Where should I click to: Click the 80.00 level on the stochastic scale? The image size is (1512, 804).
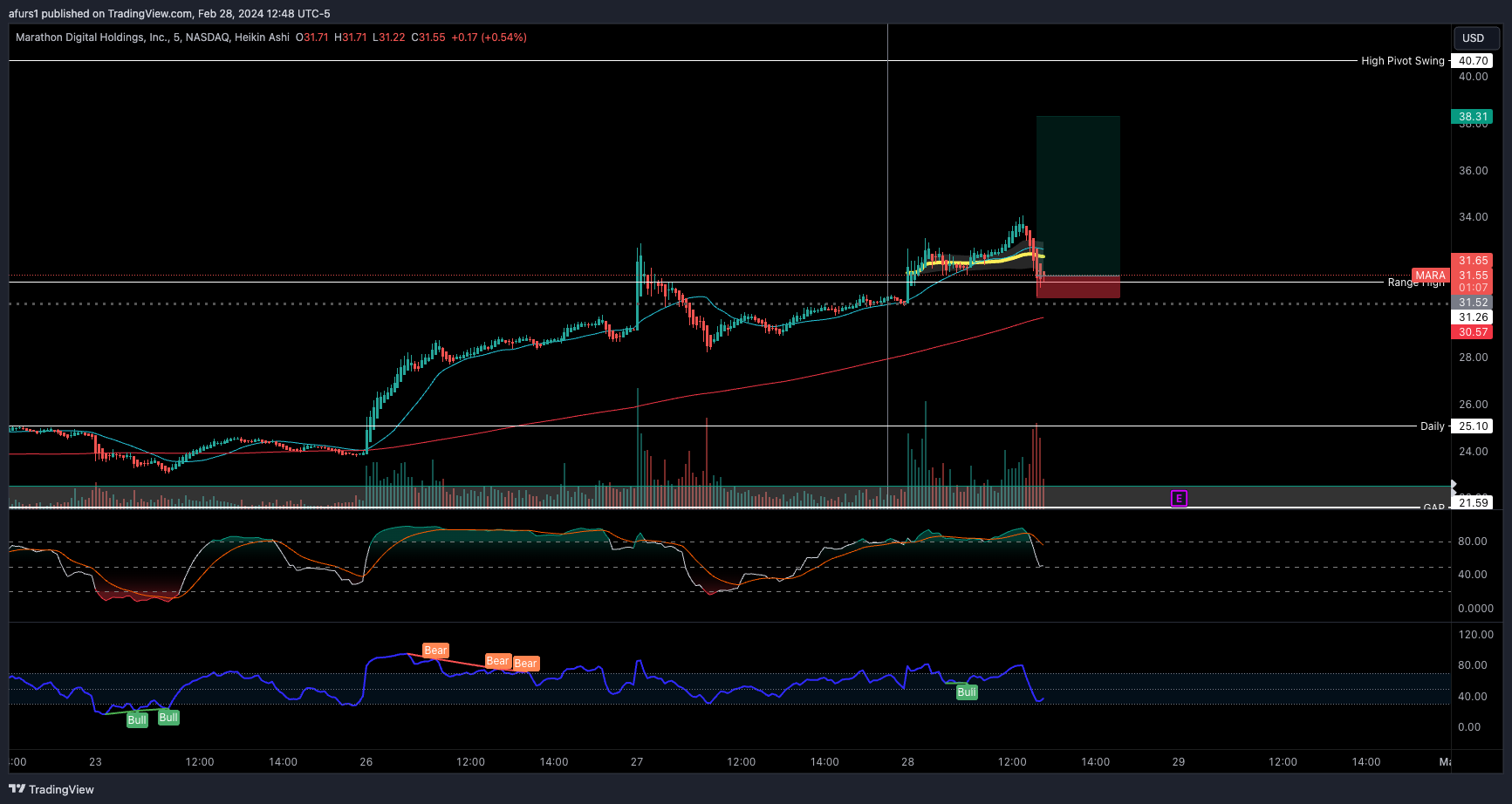point(1473,542)
